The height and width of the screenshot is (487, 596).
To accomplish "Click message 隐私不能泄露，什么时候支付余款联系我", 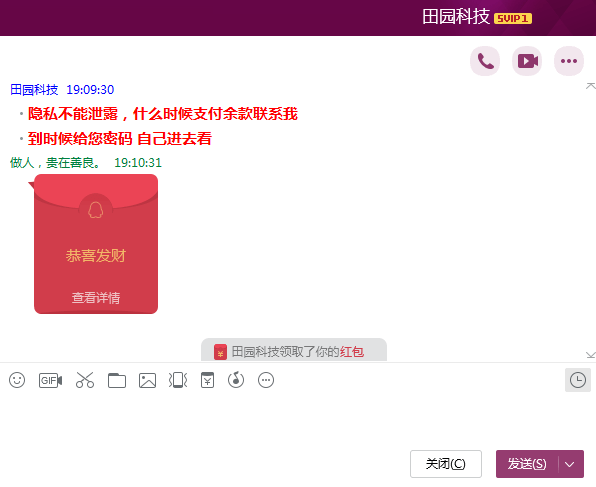I will point(163,114).
